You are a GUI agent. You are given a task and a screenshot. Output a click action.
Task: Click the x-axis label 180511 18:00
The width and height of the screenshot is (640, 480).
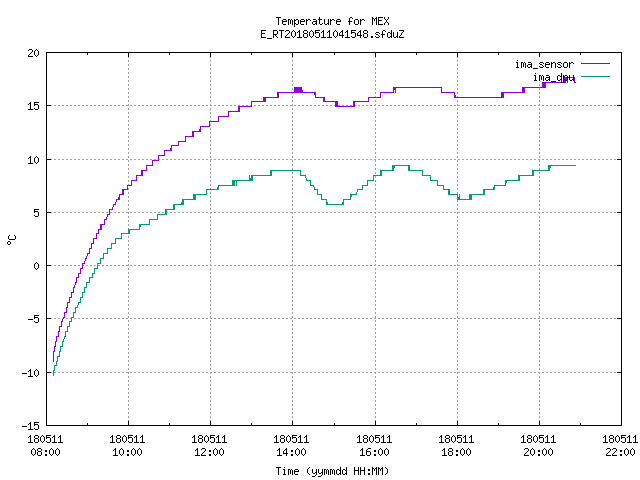[456, 445]
